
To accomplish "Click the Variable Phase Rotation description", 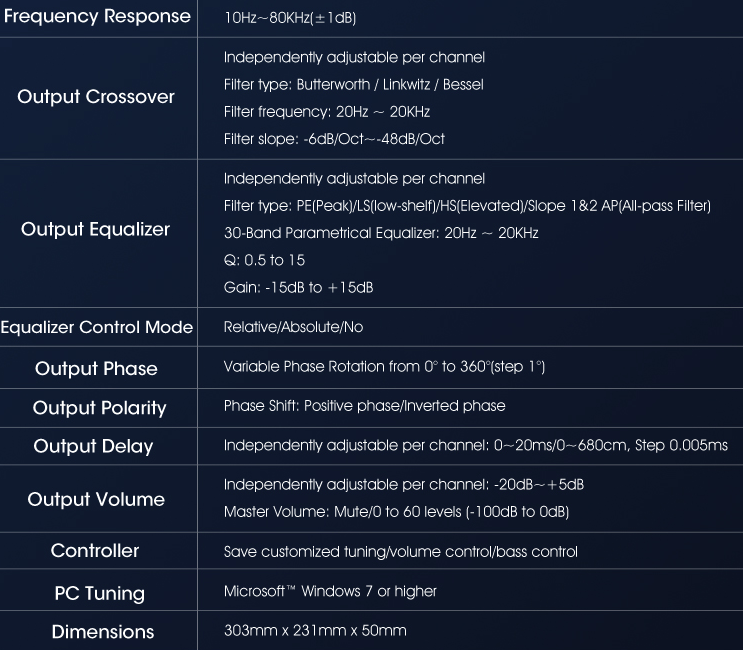I will point(384,367).
